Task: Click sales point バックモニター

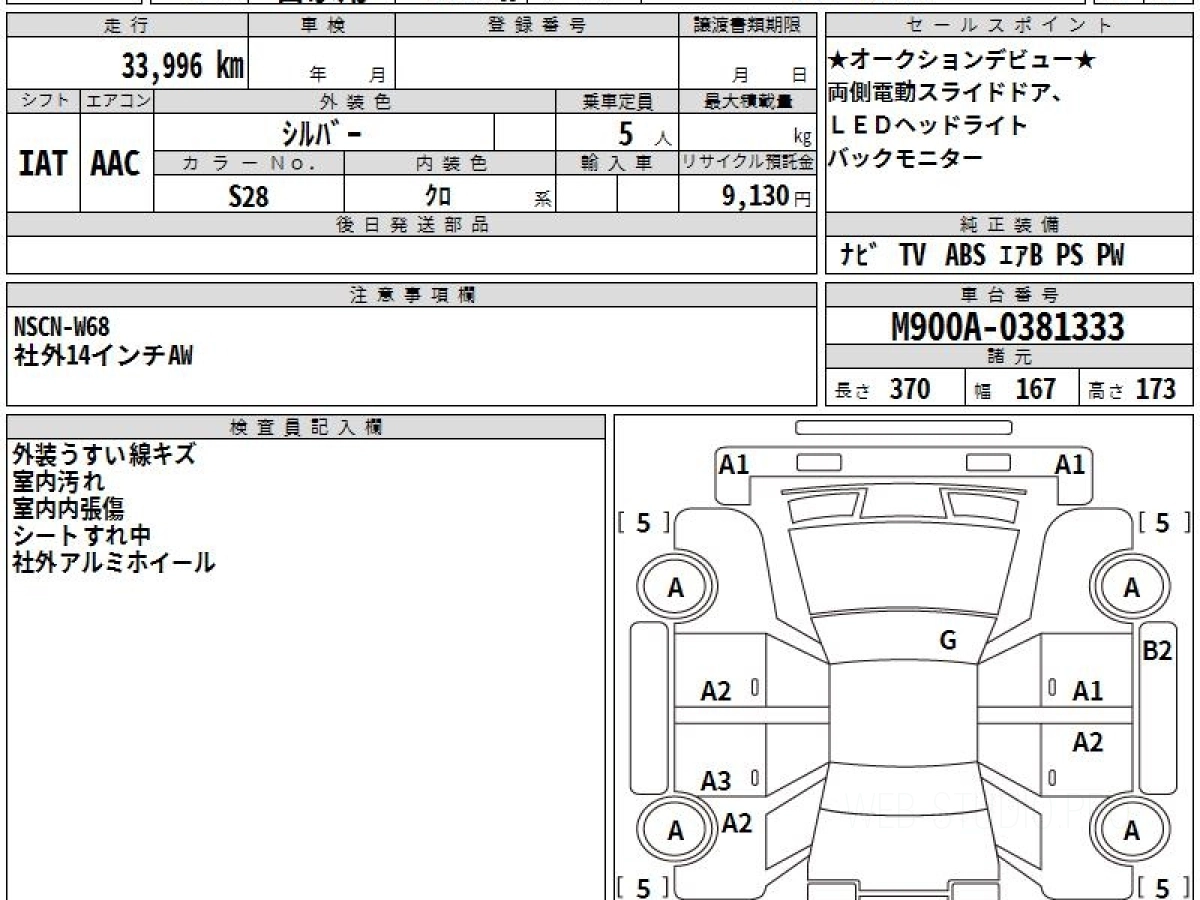Action: [x=906, y=157]
